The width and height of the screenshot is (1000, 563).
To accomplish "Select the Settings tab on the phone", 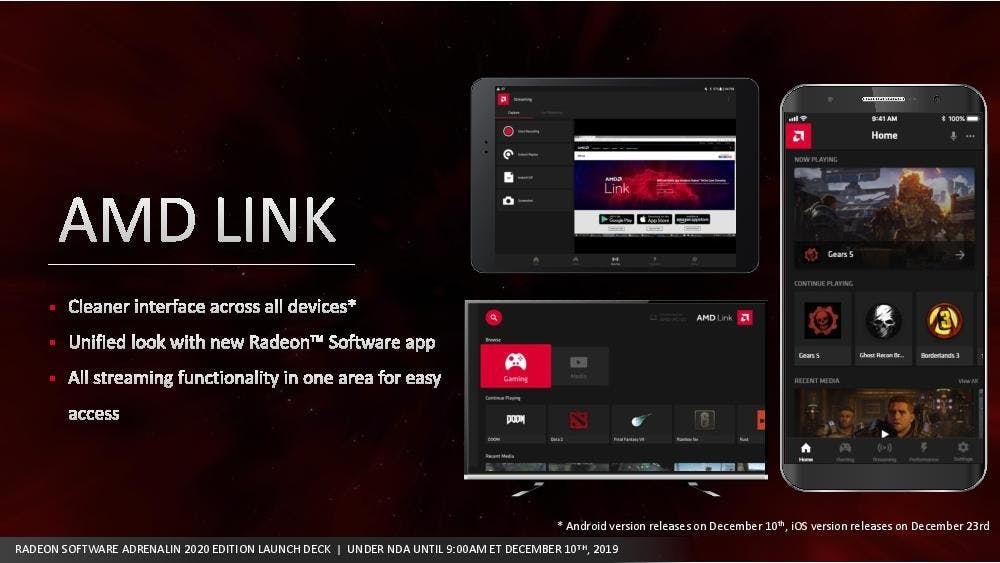I will click(x=963, y=451).
